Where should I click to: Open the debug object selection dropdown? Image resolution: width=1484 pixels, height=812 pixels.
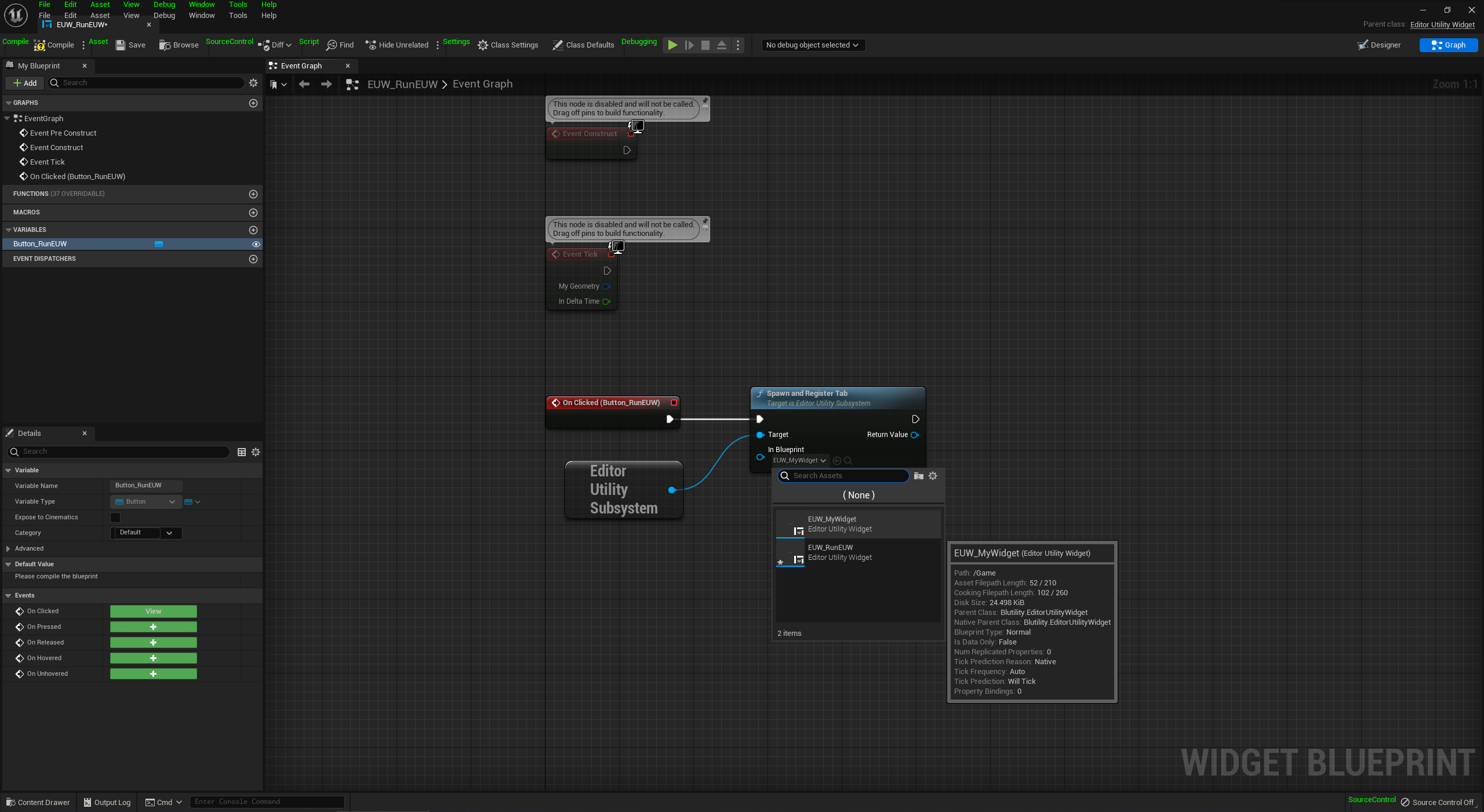(813, 45)
